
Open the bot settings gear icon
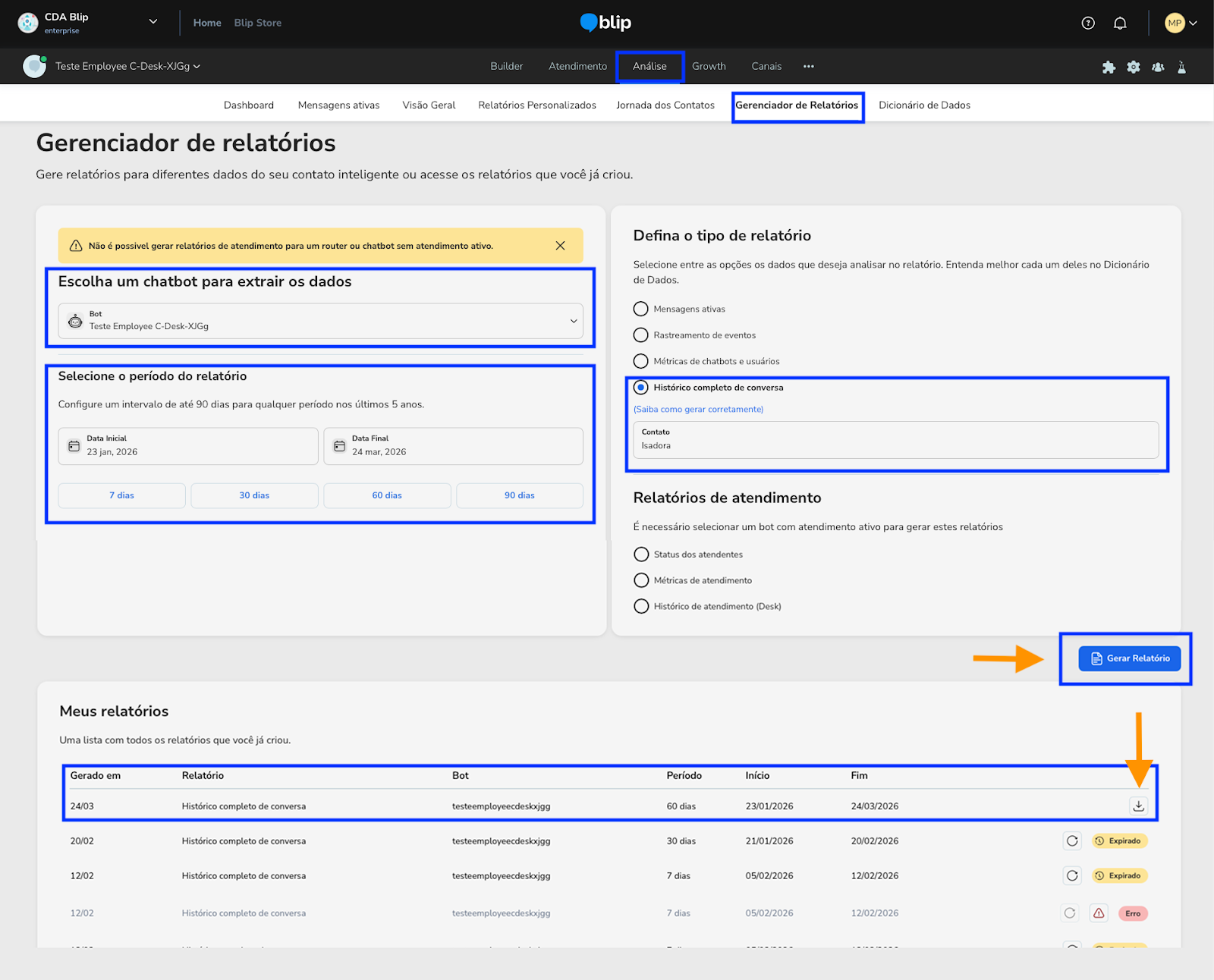tap(1134, 67)
